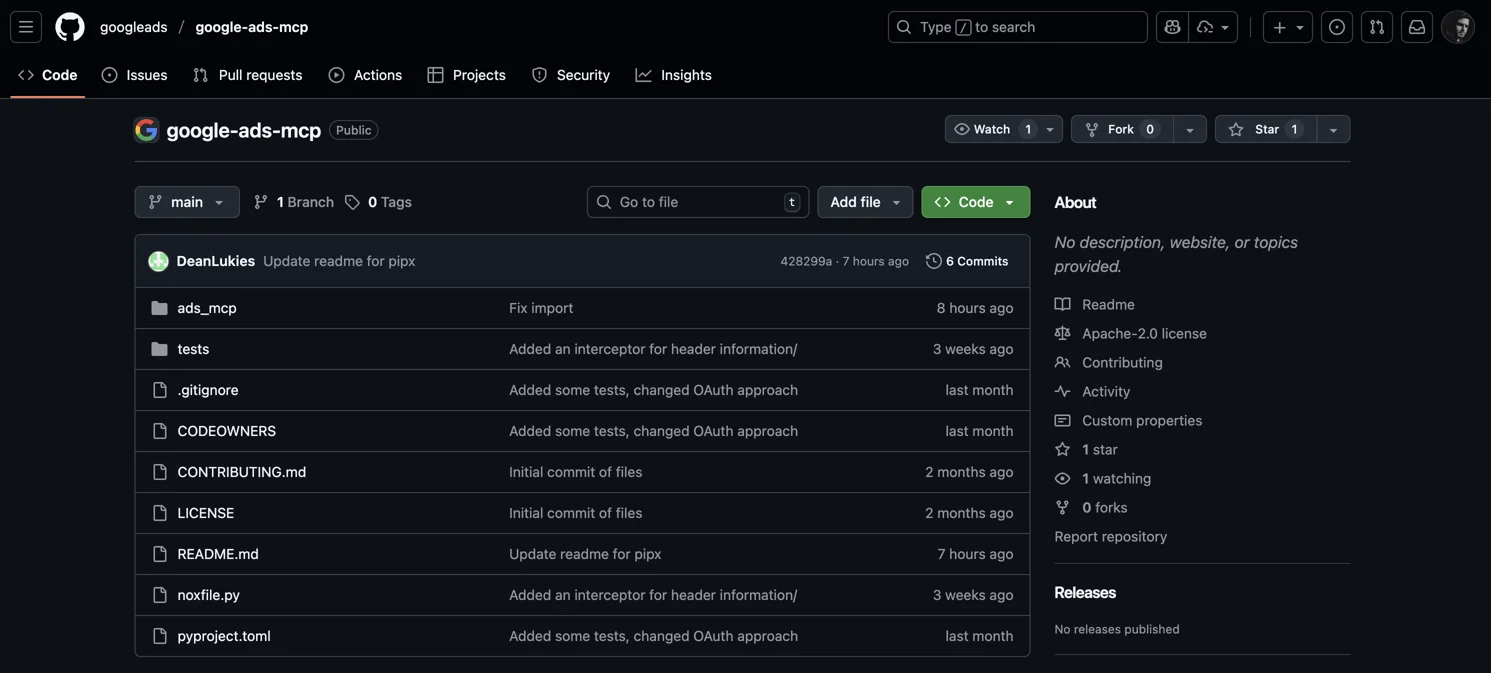Expand the Copilot agents dropdown in the top bar
1491x673 pixels.
tap(1213, 27)
